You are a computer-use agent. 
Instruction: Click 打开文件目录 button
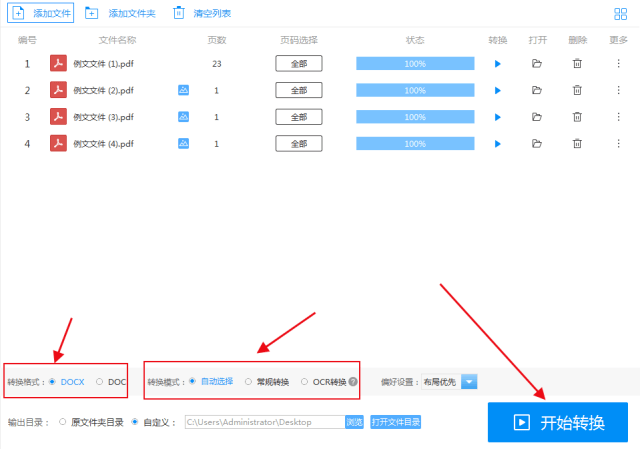point(396,422)
